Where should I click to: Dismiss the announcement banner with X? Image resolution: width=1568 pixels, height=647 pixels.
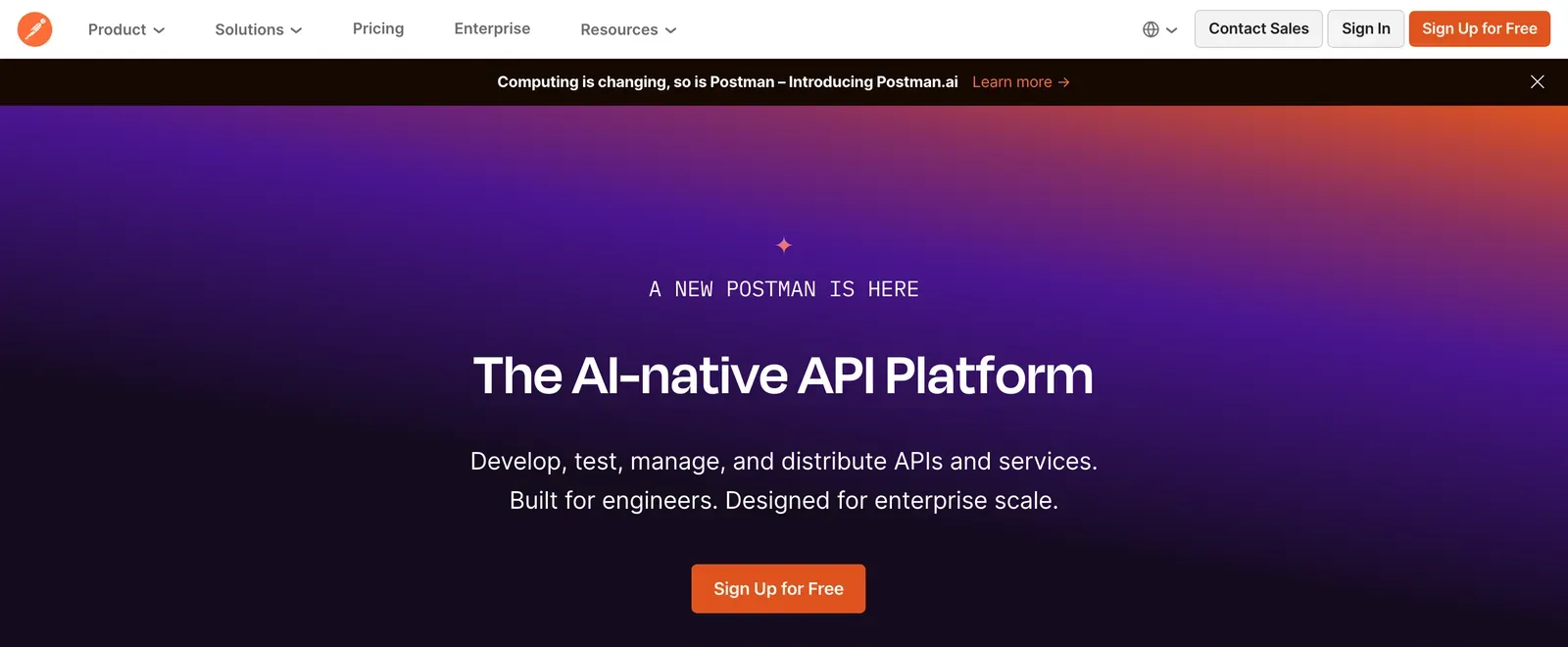click(1537, 82)
